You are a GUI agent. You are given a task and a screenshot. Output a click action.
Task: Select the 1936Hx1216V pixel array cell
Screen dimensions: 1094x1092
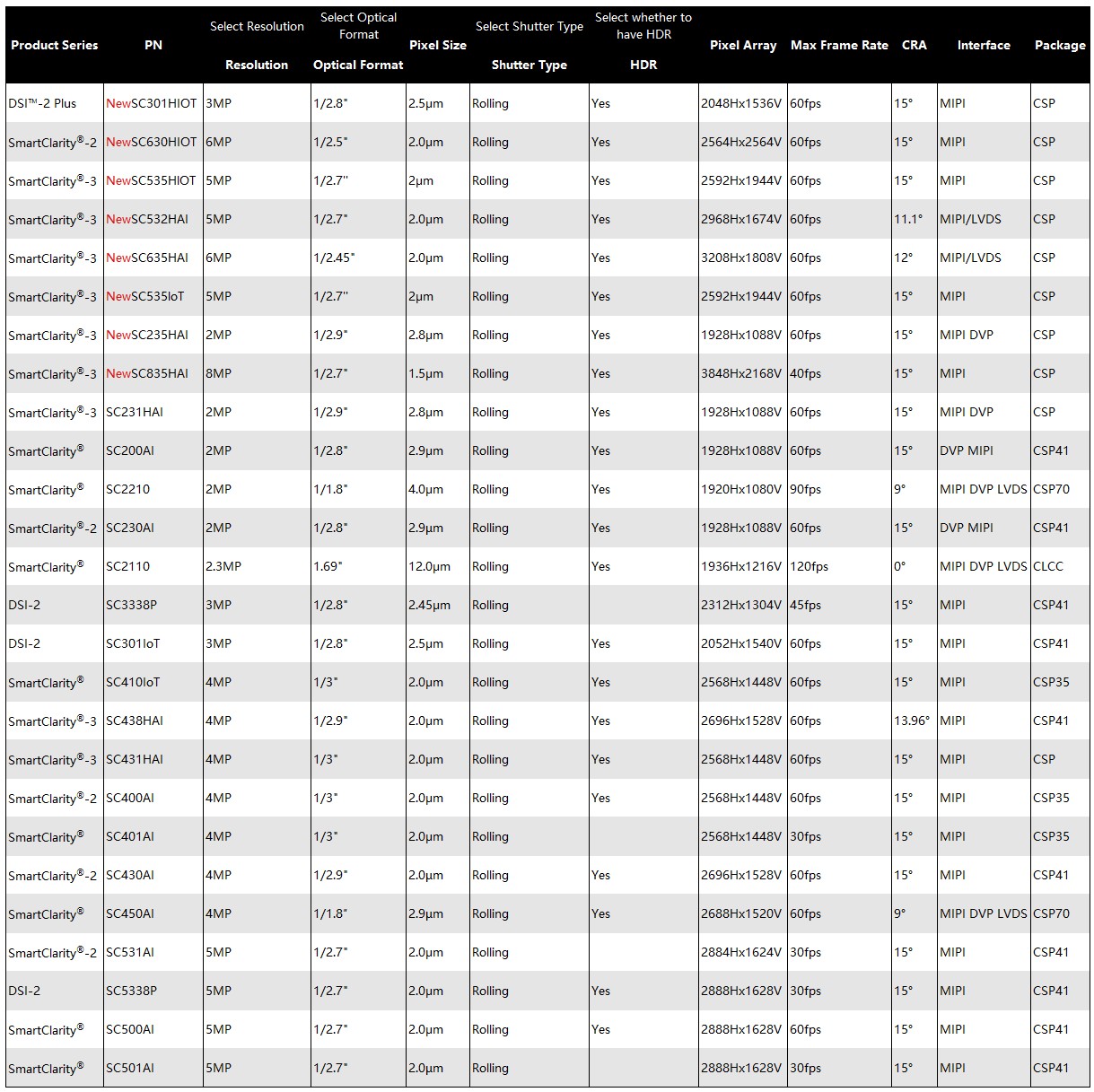click(x=741, y=566)
